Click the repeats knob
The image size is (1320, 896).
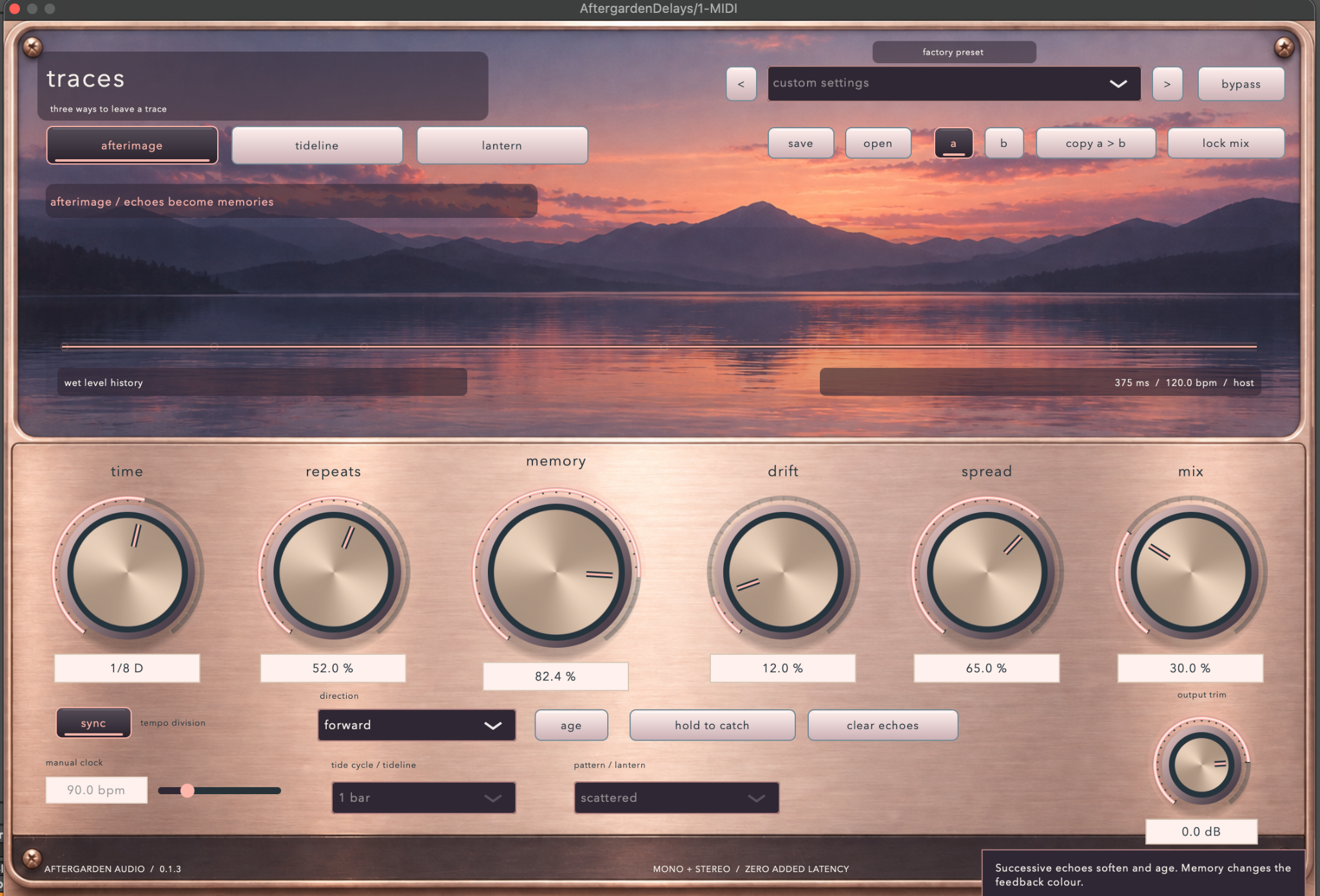[333, 571]
